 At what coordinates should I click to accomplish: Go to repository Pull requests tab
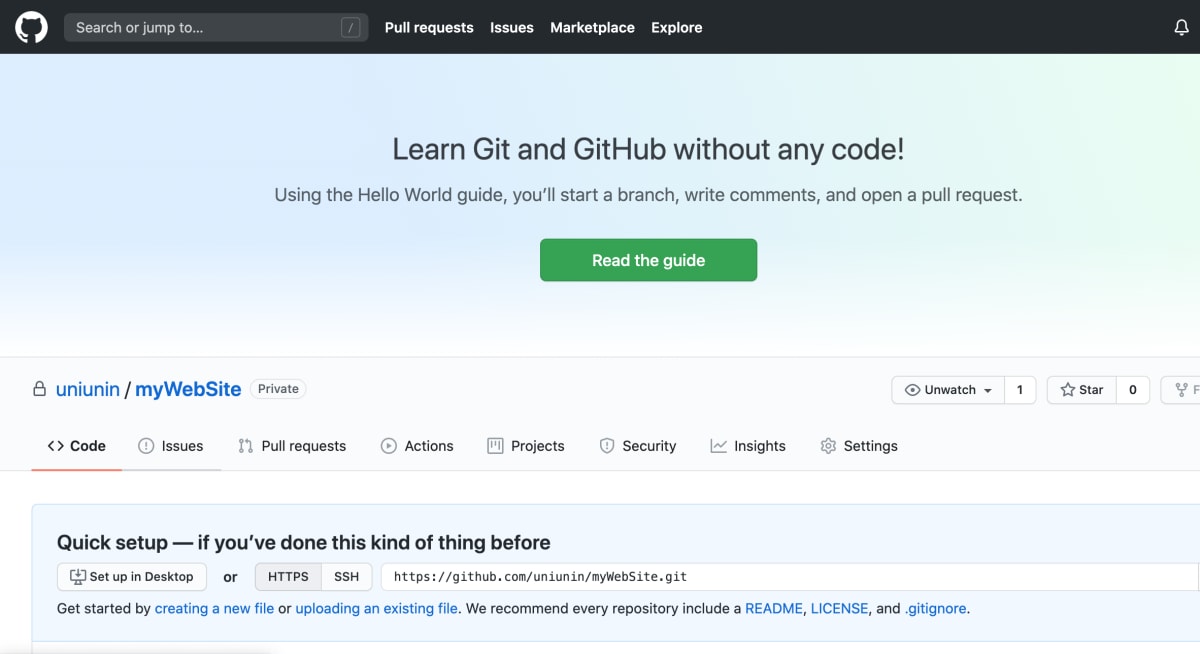pos(292,446)
